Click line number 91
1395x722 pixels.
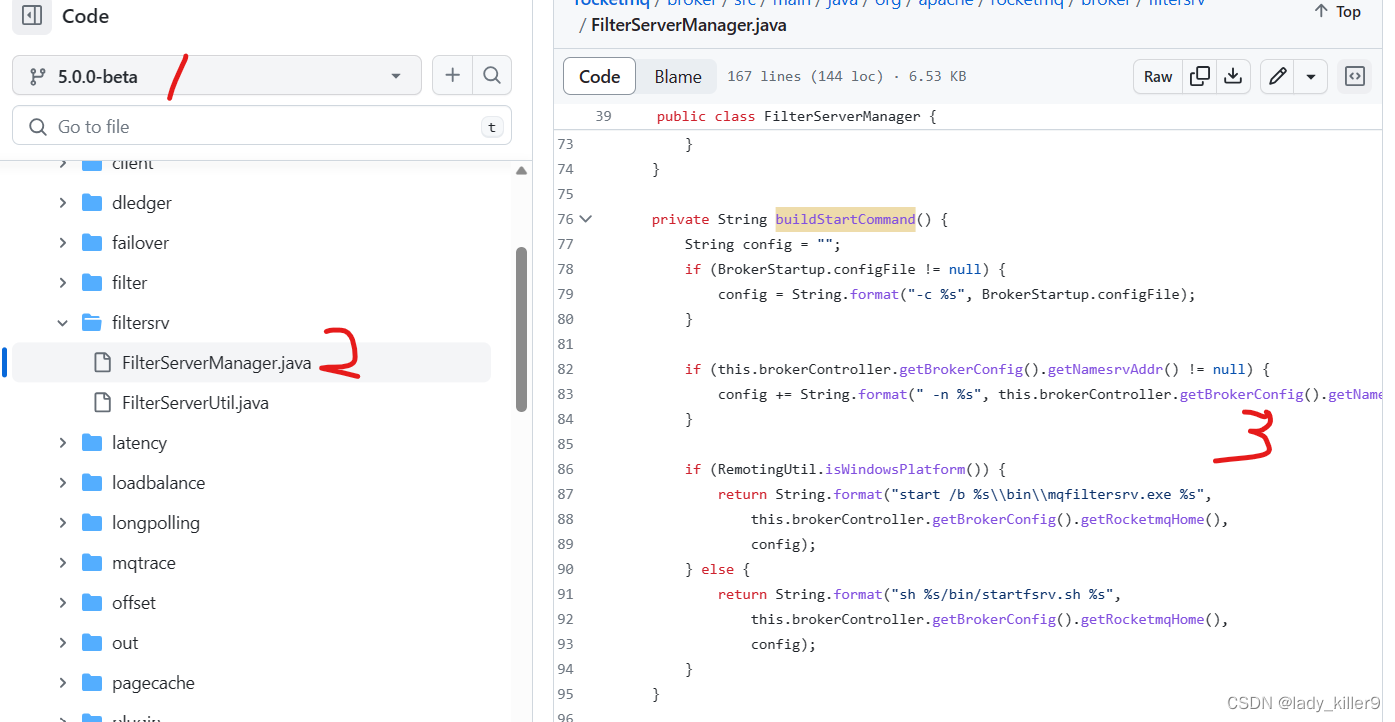[x=565, y=594]
